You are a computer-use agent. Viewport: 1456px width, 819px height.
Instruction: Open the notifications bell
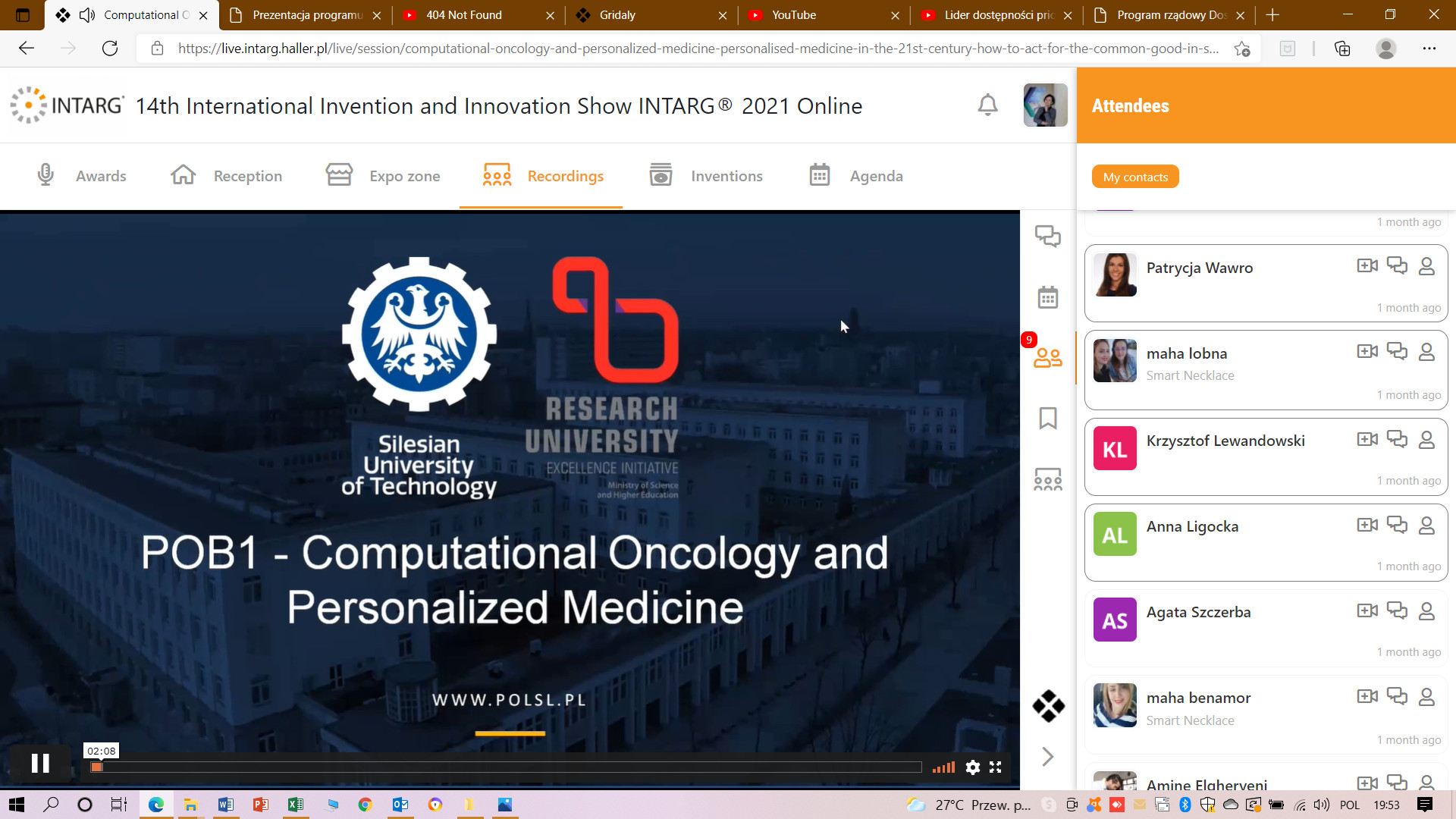coord(987,105)
